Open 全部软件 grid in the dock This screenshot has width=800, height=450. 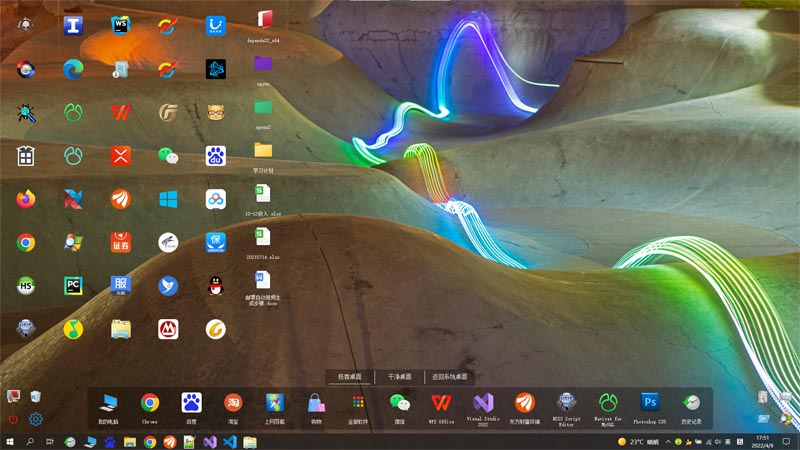coord(358,403)
